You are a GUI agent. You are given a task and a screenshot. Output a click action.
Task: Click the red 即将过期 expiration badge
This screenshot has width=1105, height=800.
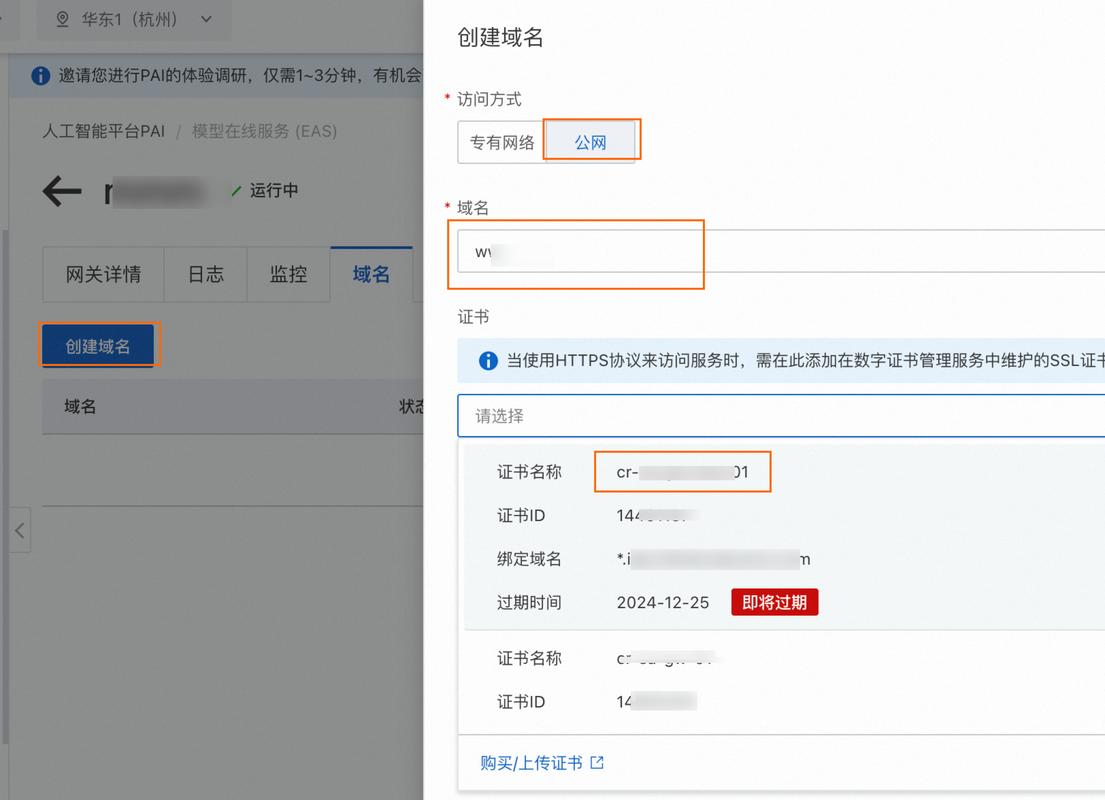(x=774, y=602)
